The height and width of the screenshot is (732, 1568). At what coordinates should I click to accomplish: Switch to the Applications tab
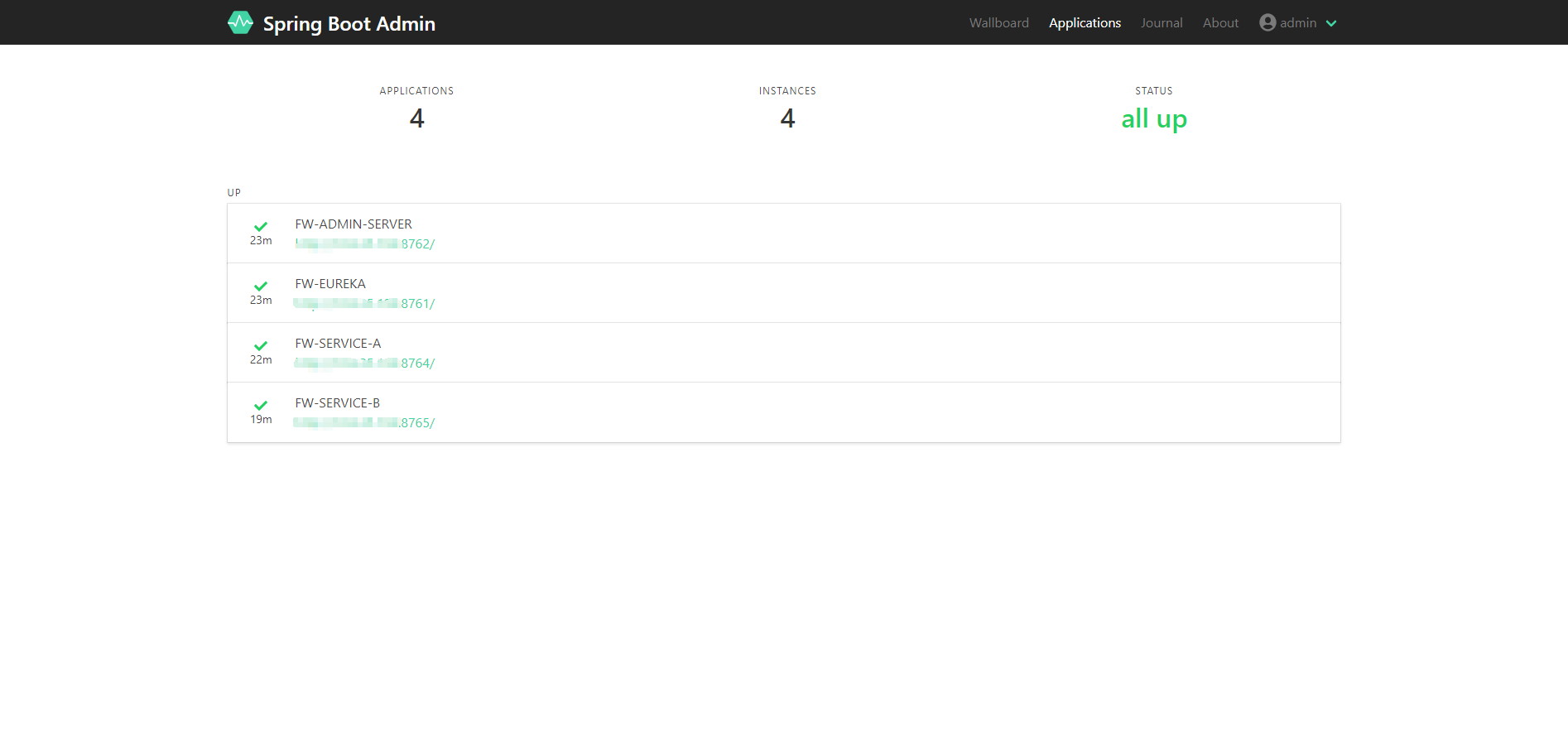(x=1085, y=22)
